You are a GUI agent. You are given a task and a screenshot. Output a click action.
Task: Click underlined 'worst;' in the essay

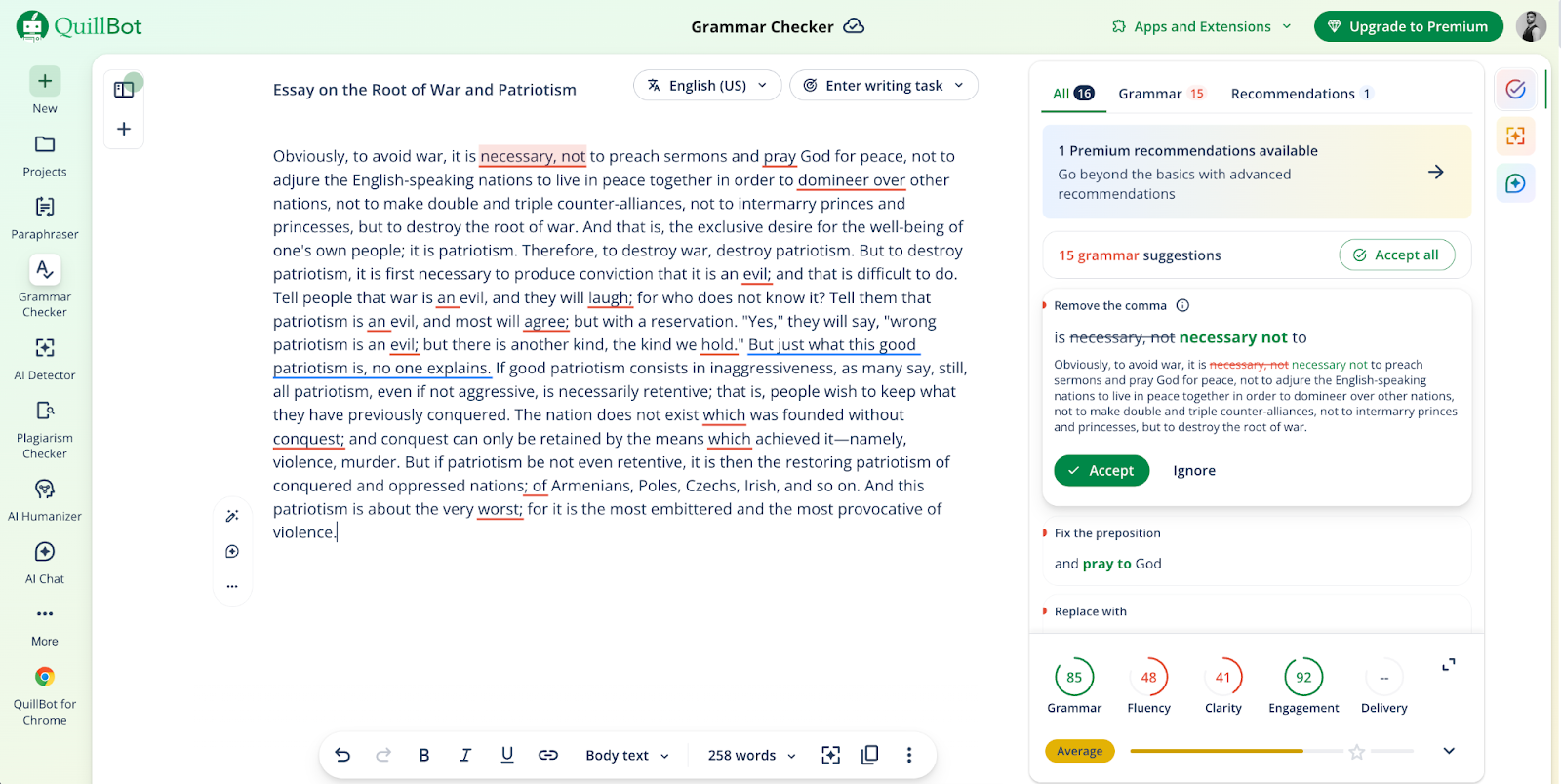point(500,509)
